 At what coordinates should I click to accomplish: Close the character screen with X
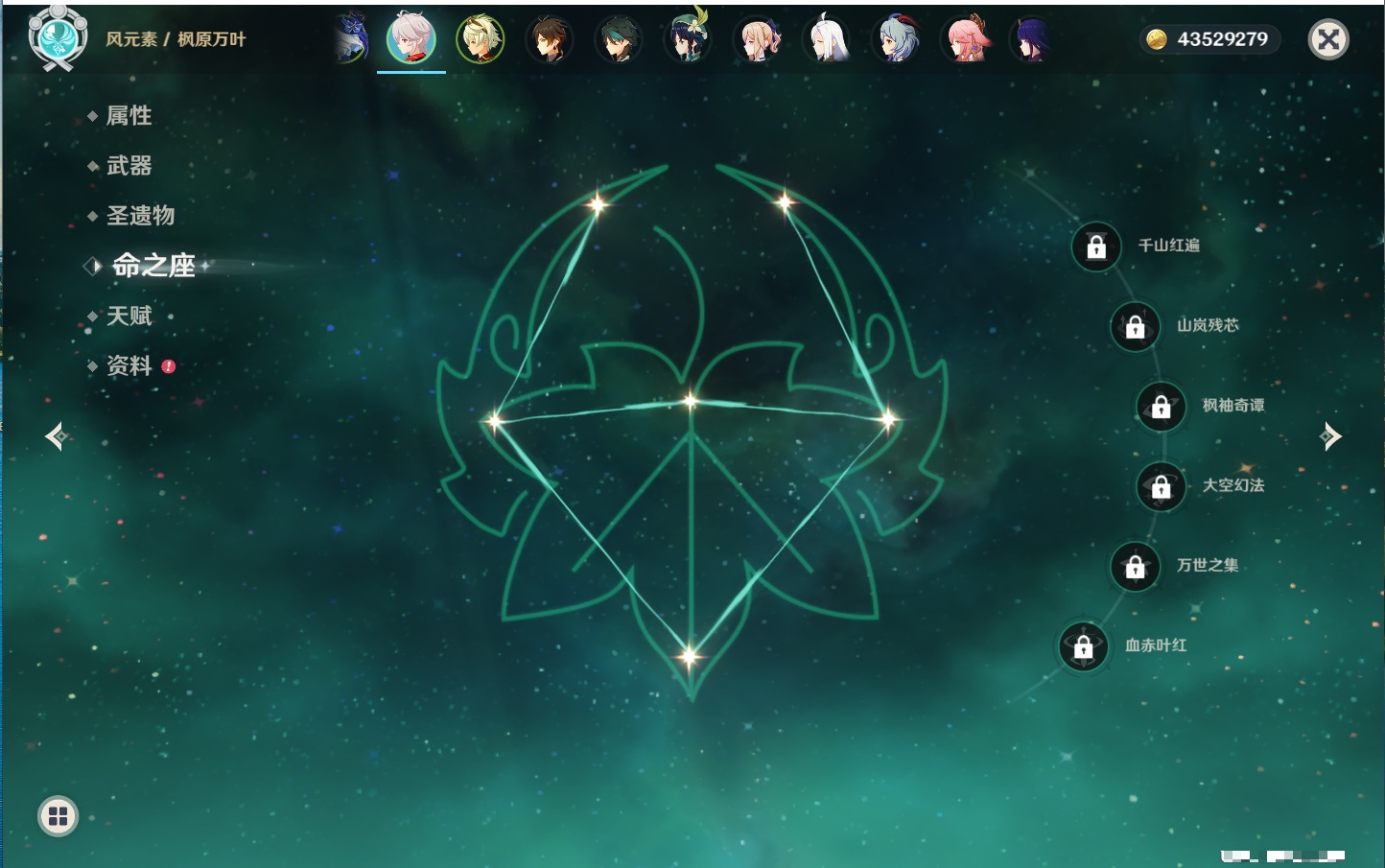tap(1328, 39)
